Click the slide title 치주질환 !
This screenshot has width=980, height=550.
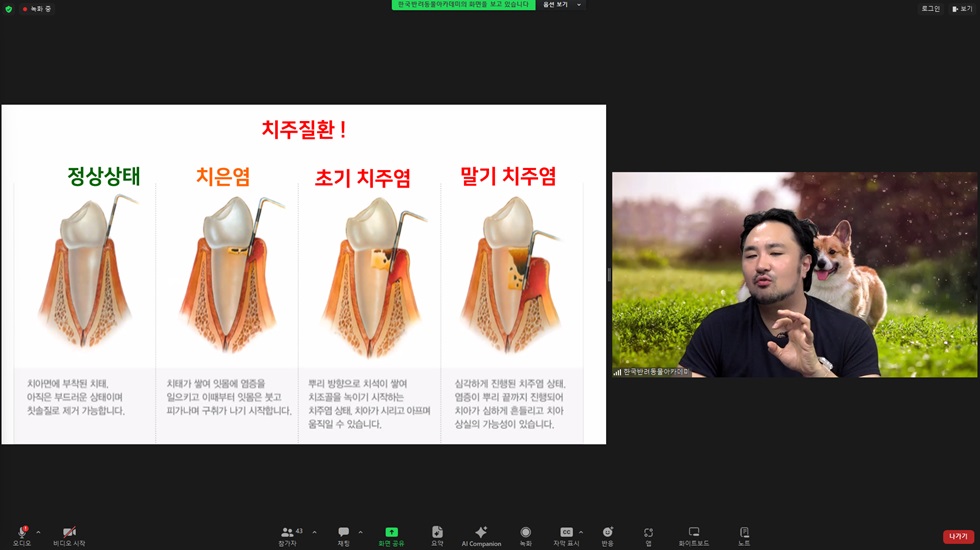pyautogui.click(x=304, y=129)
